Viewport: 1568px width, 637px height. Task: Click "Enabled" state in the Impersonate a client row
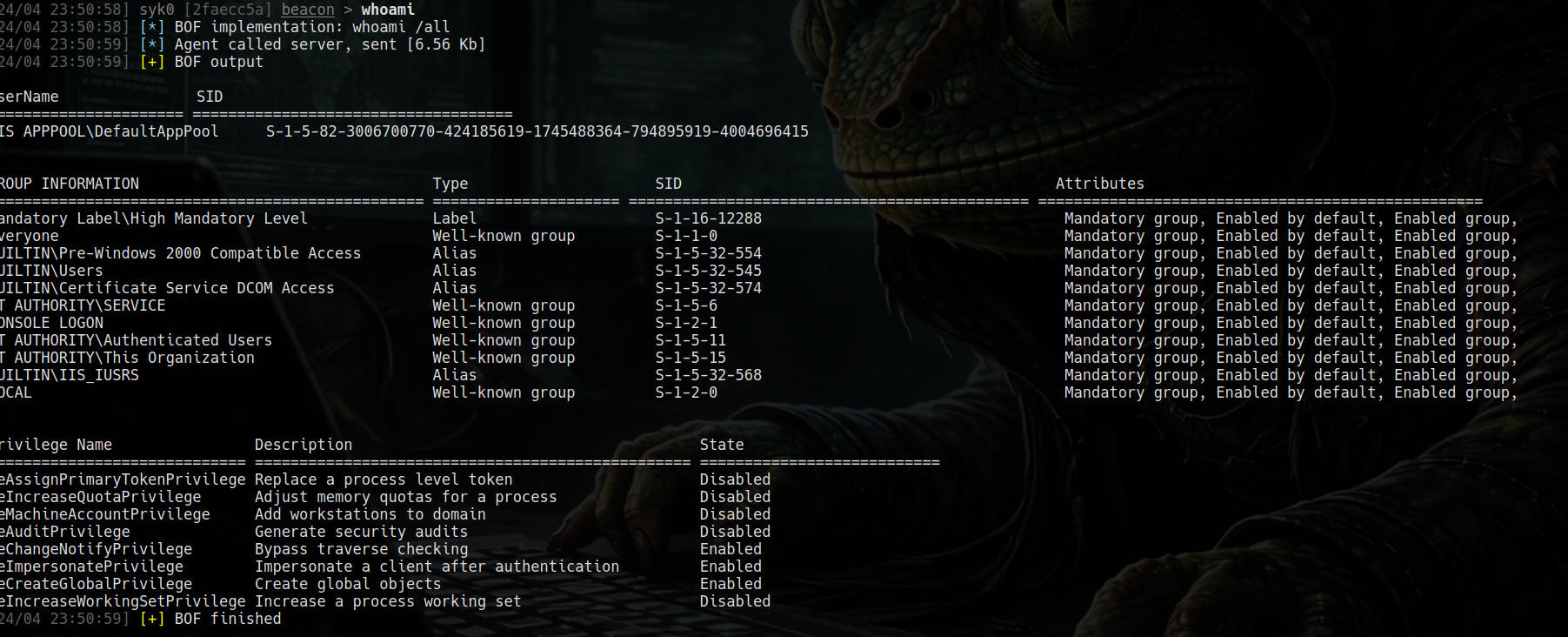tap(731, 567)
